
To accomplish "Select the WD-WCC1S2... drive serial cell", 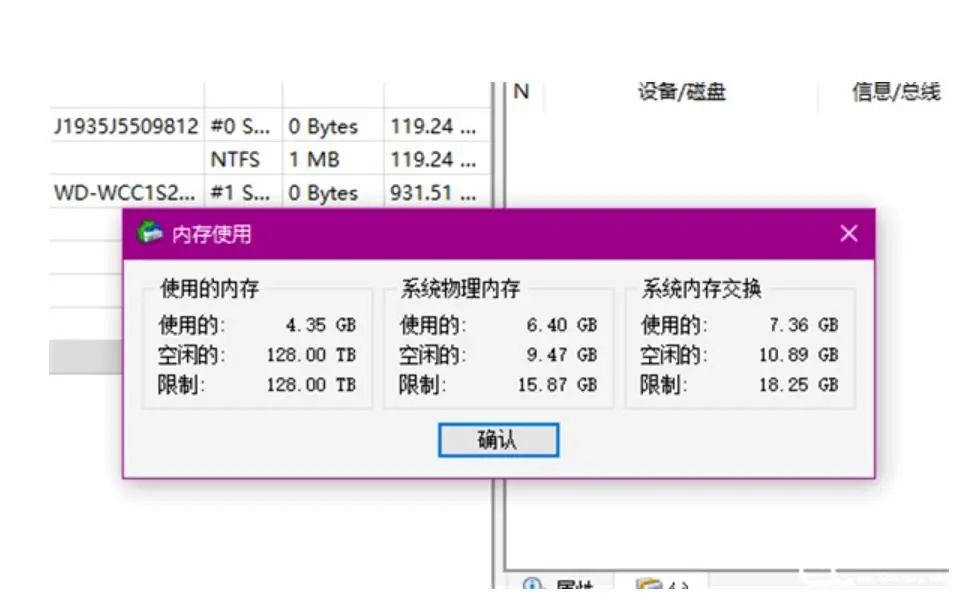I will tap(125, 193).
